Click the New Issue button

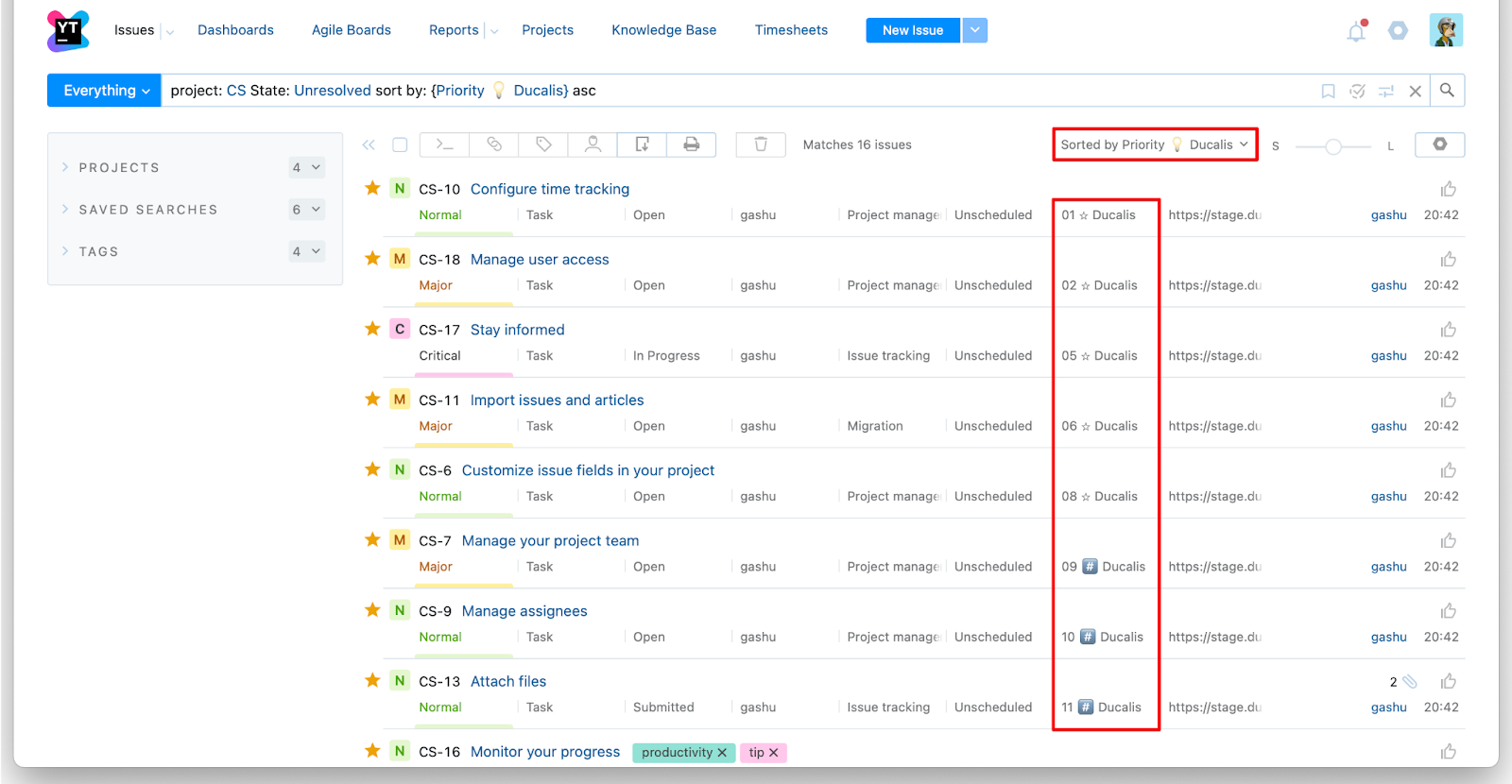point(912,30)
